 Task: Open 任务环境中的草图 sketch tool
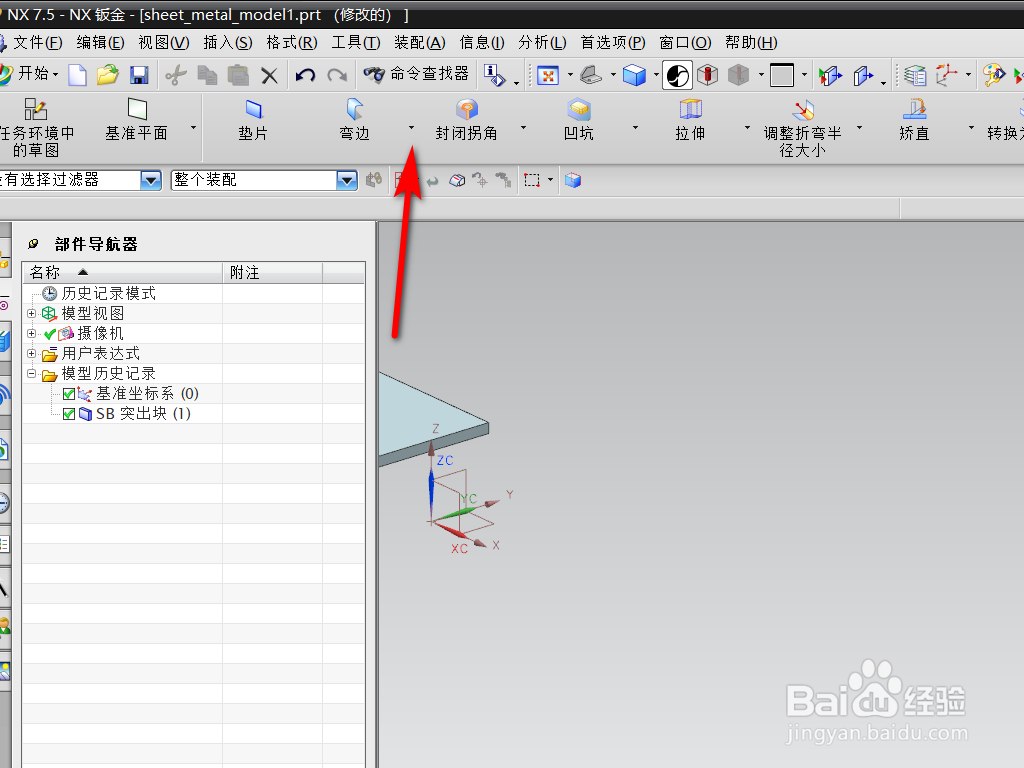click(36, 128)
